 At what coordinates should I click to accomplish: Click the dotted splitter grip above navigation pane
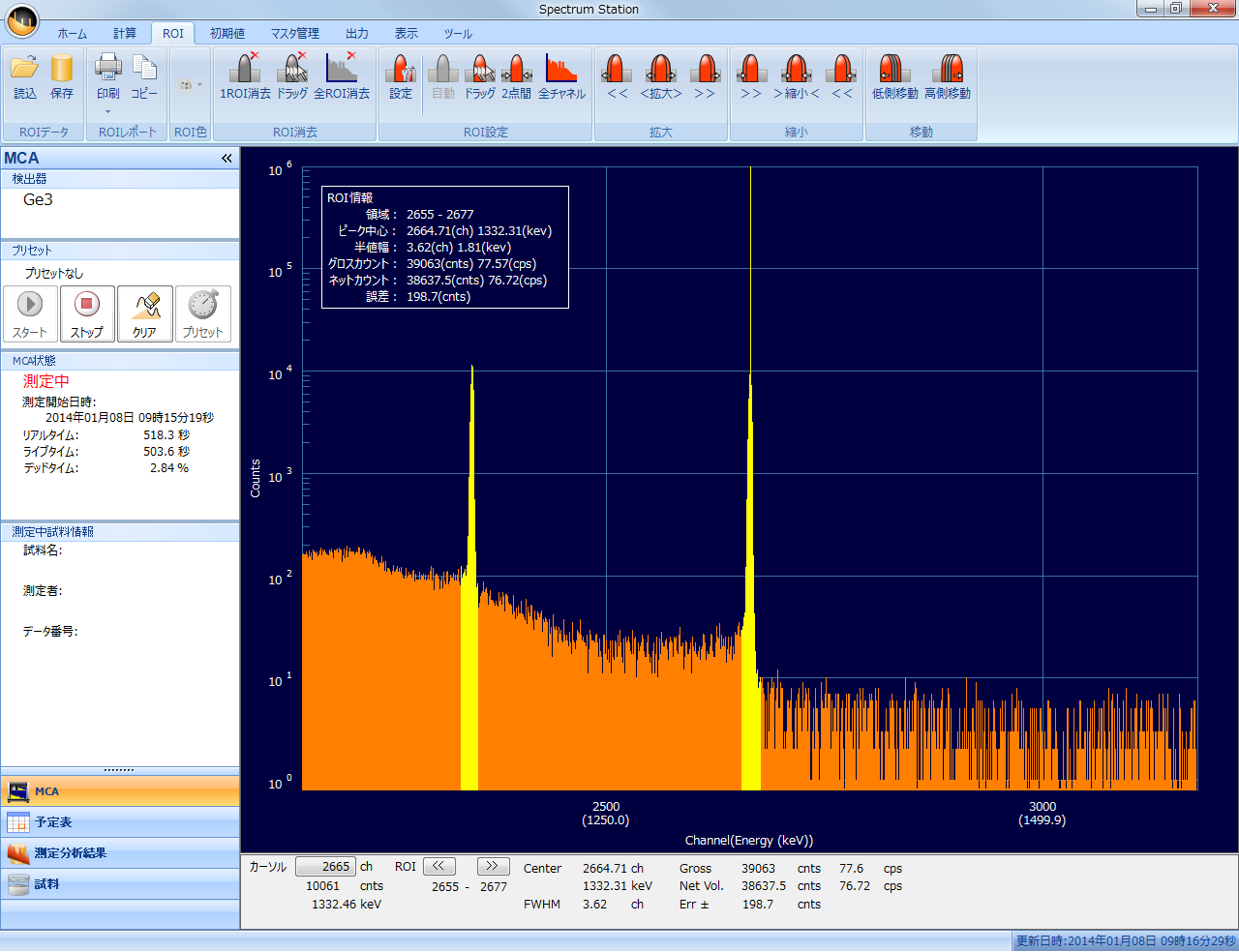(x=119, y=770)
